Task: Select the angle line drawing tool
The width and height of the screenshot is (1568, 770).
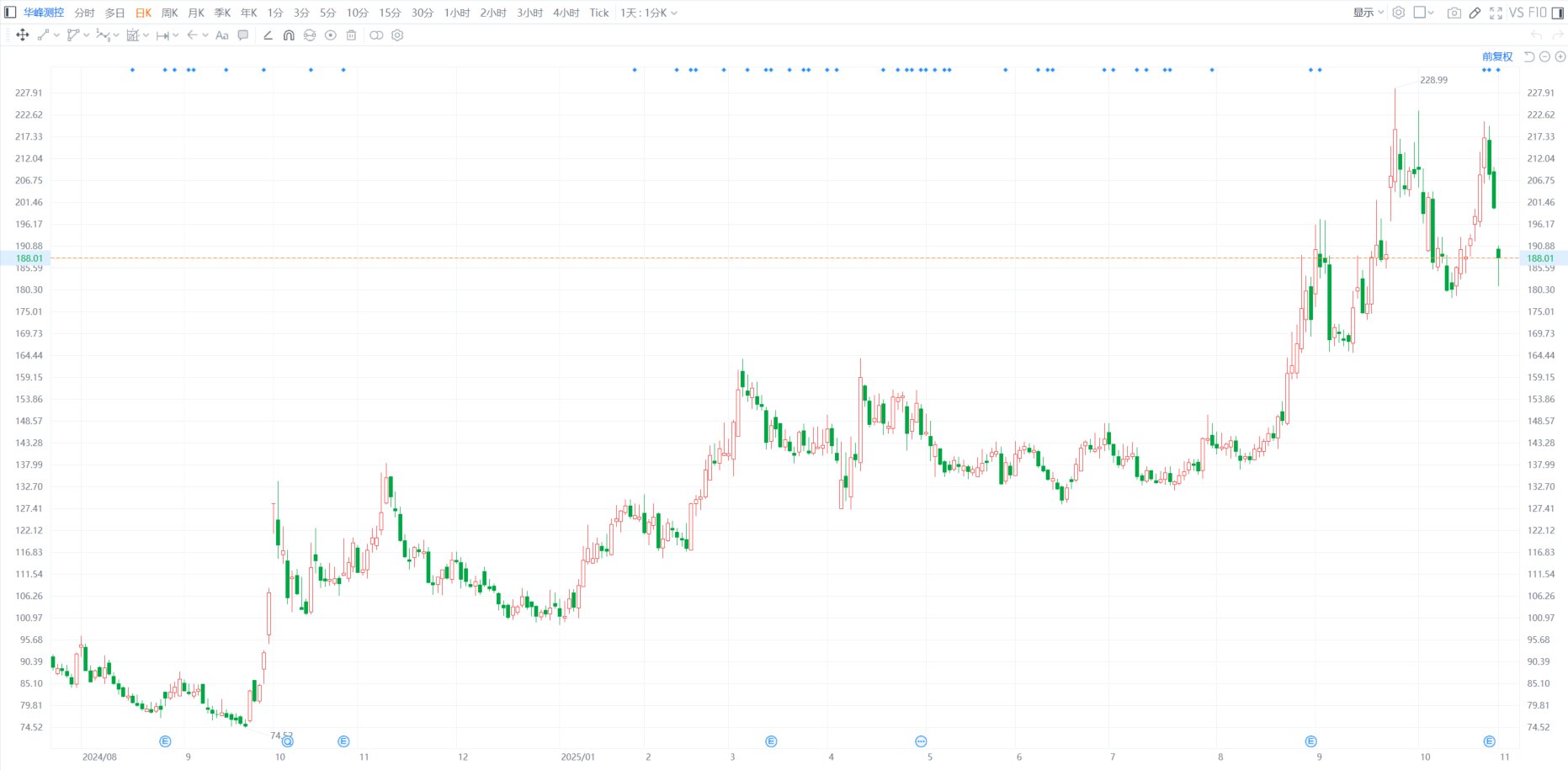Action: pyautogui.click(x=268, y=35)
